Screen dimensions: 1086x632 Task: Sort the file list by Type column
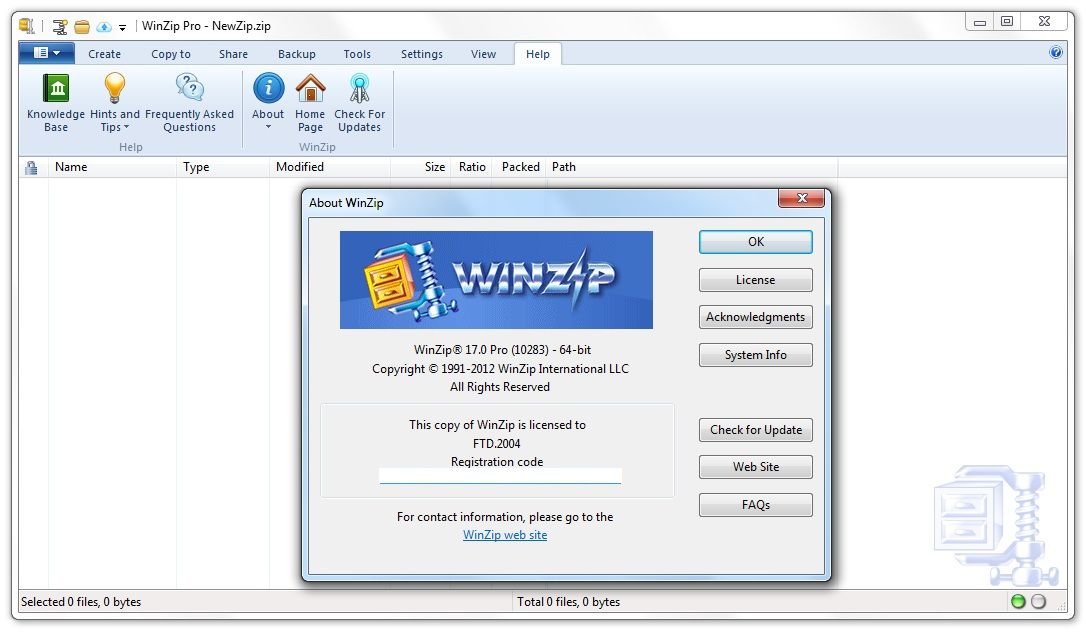click(x=222, y=168)
